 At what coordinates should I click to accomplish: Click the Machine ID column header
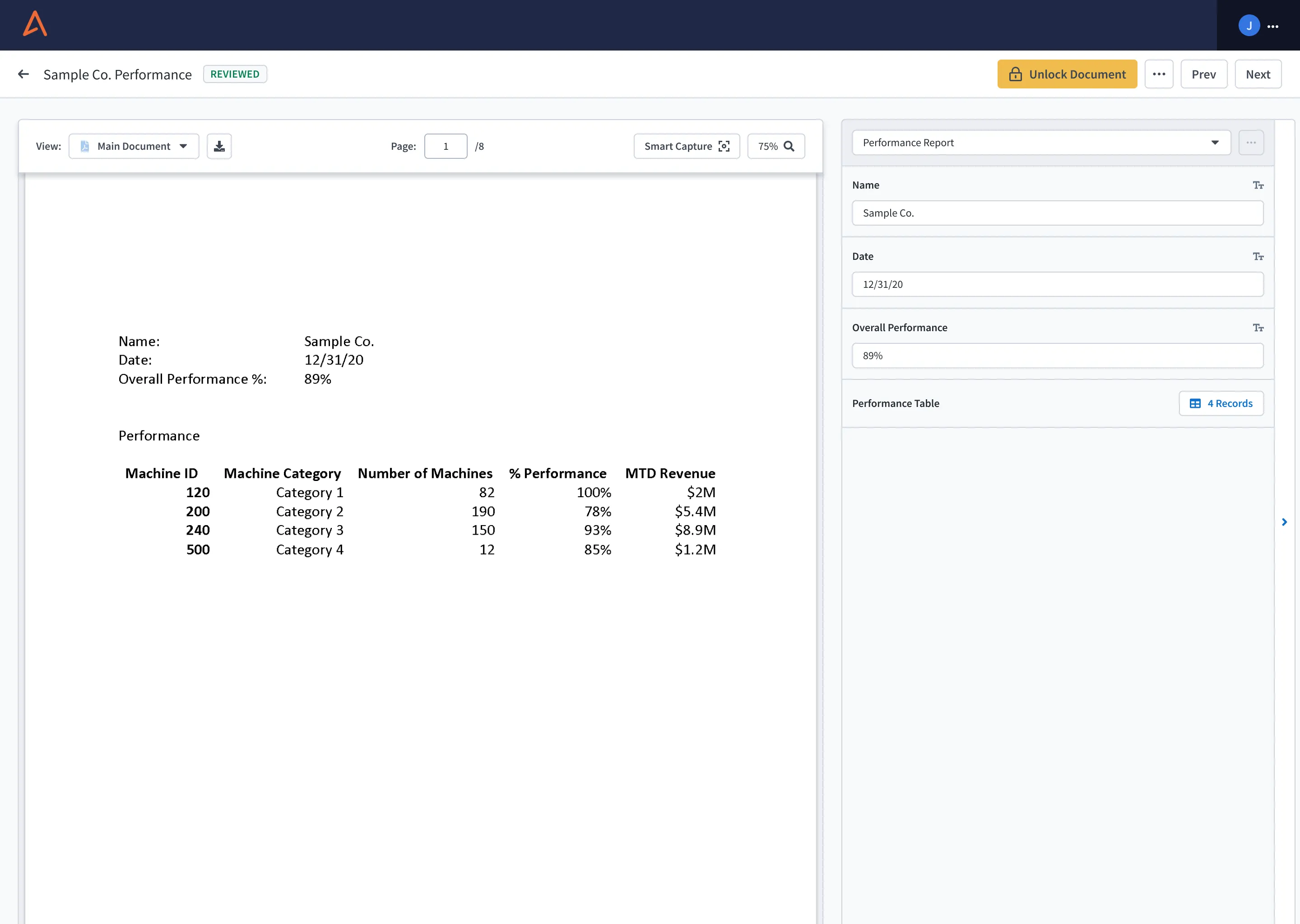[161, 473]
